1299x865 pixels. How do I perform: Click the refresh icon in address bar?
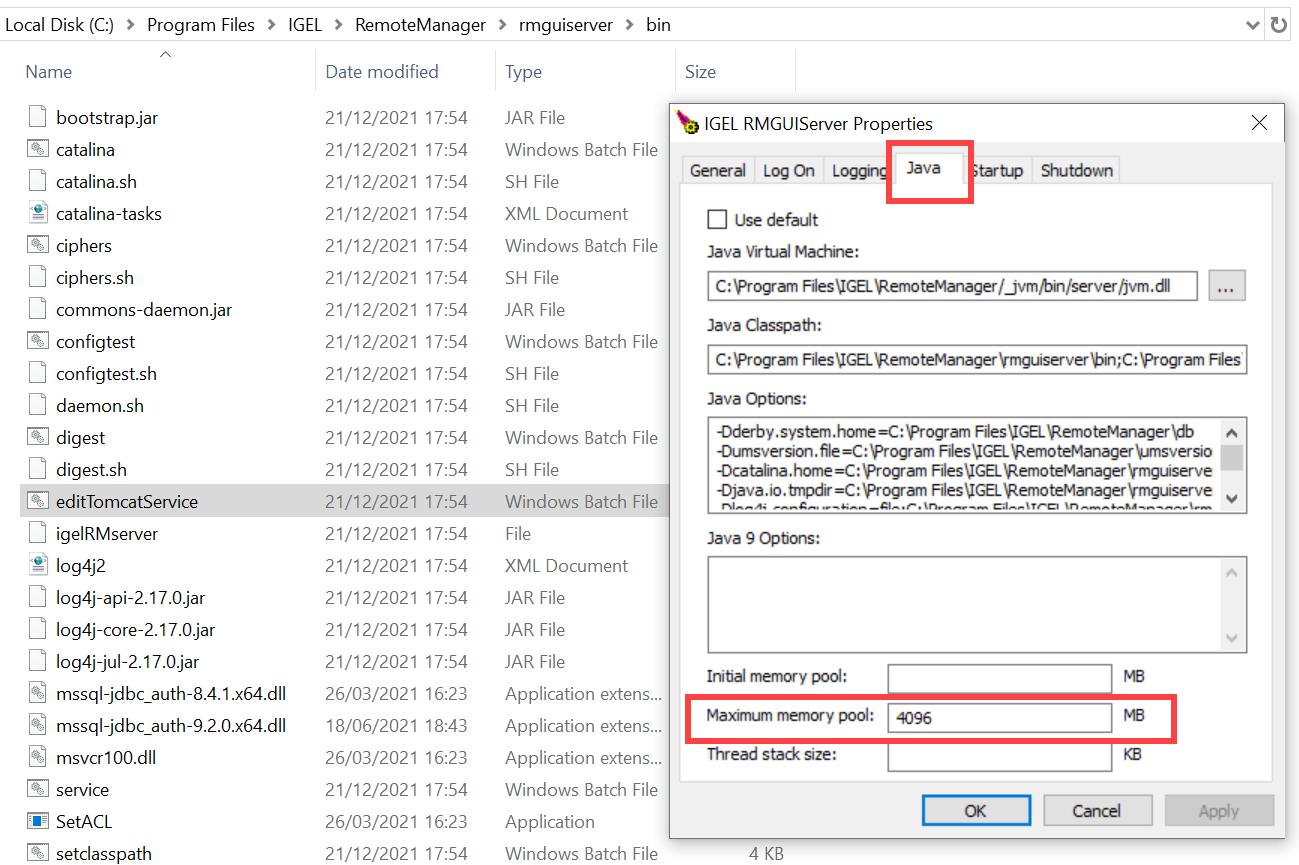(x=1279, y=24)
